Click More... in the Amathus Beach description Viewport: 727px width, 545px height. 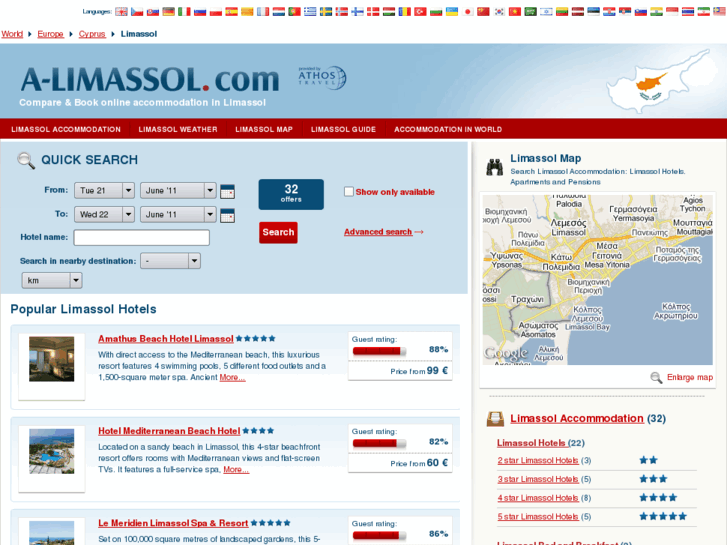click(232, 378)
